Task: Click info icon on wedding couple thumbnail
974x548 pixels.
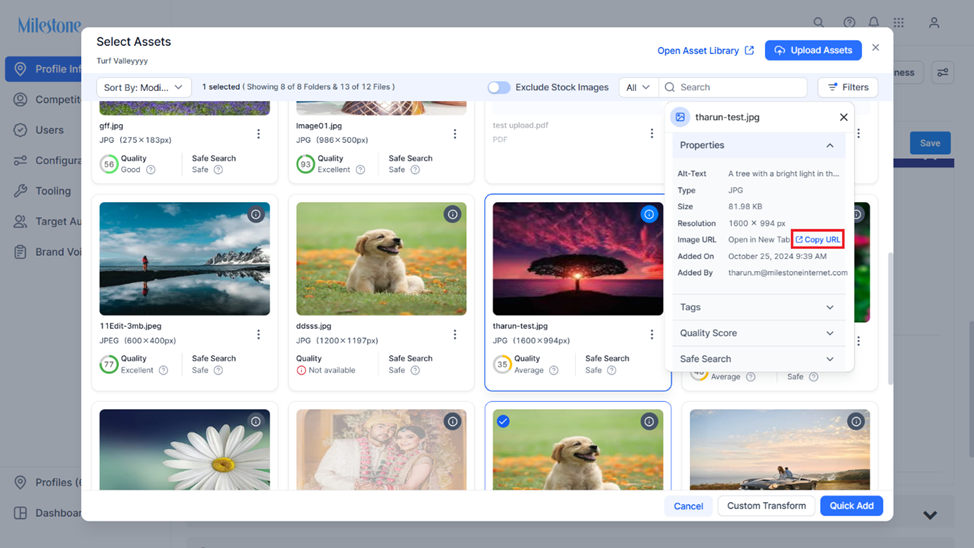Action: pyautogui.click(x=452, y=421)
